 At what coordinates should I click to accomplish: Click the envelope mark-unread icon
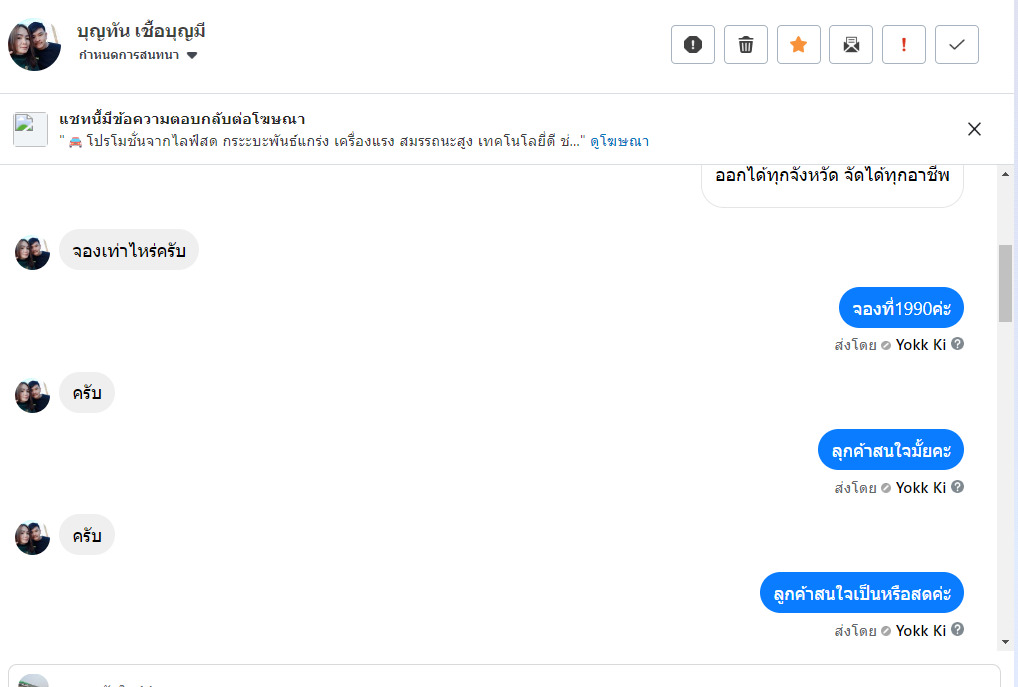click(x=851, y=45)
